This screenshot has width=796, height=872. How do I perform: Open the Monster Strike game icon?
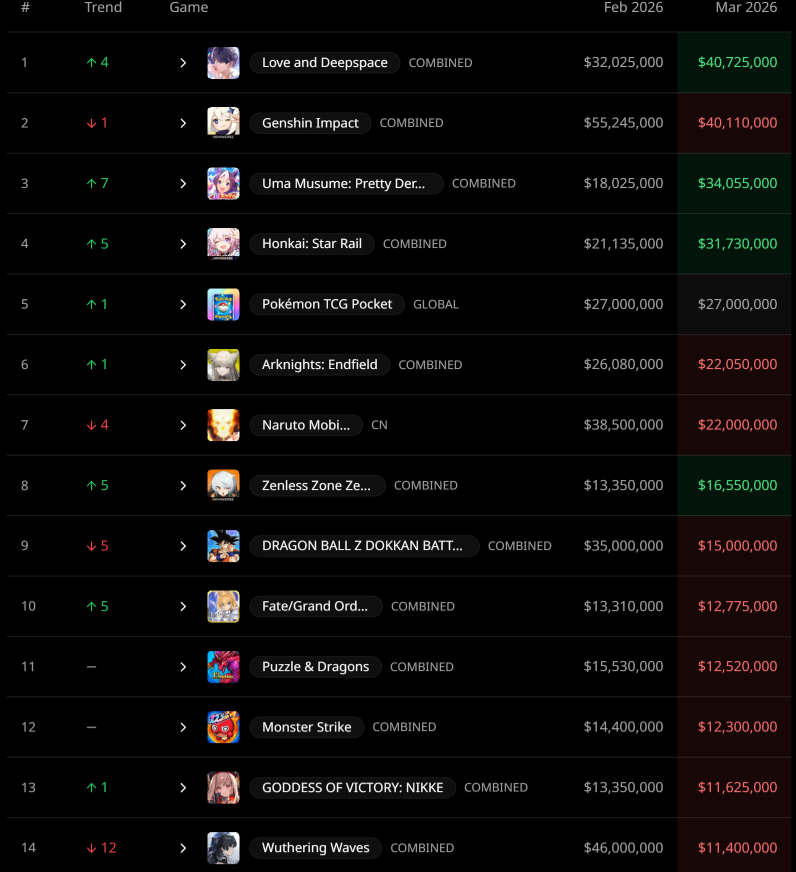pyautogui.click(x=223, y=727)
